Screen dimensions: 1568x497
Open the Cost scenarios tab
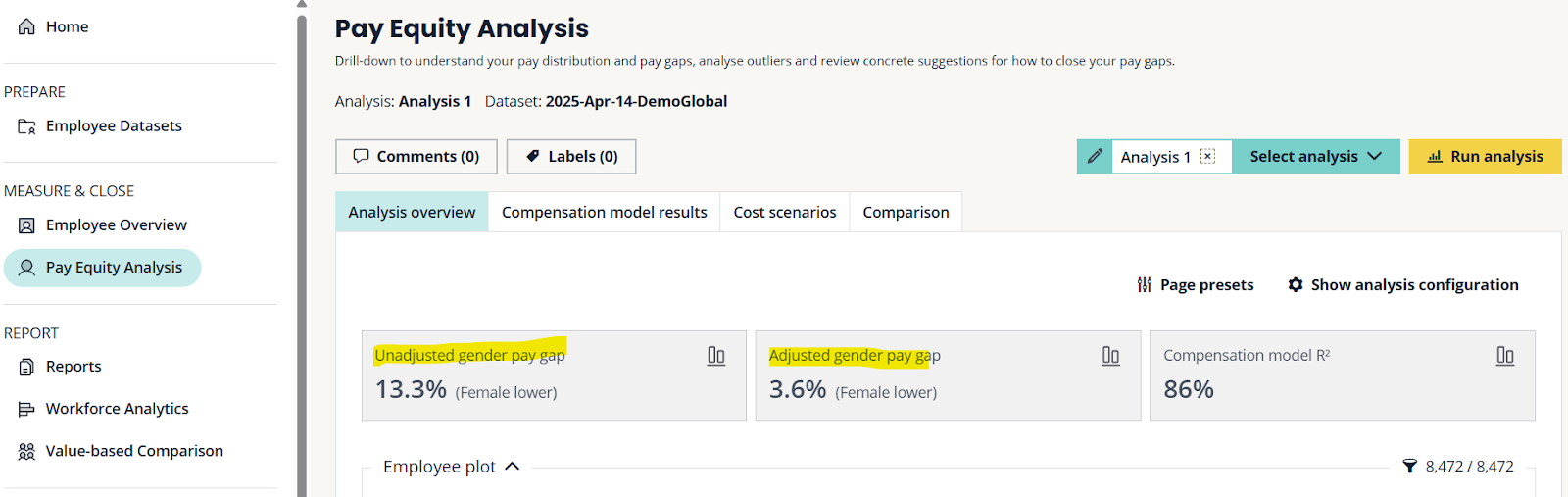click(x=784, y=213)
